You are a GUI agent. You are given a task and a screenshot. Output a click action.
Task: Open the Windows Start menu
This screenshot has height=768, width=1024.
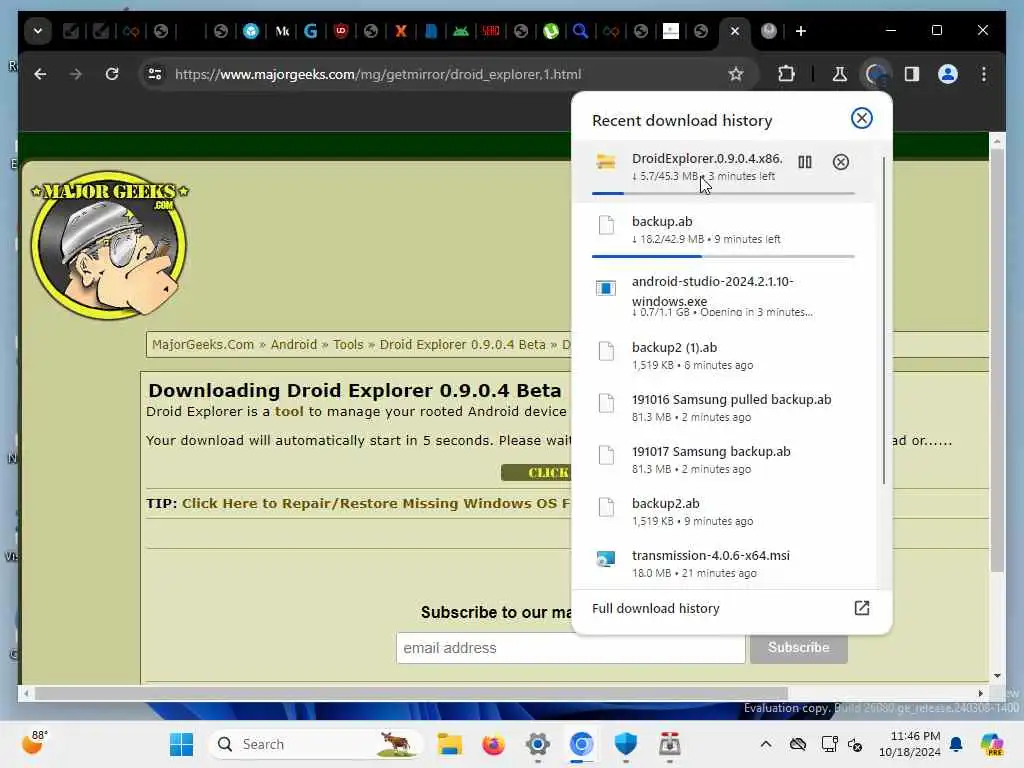coord(182,744)
